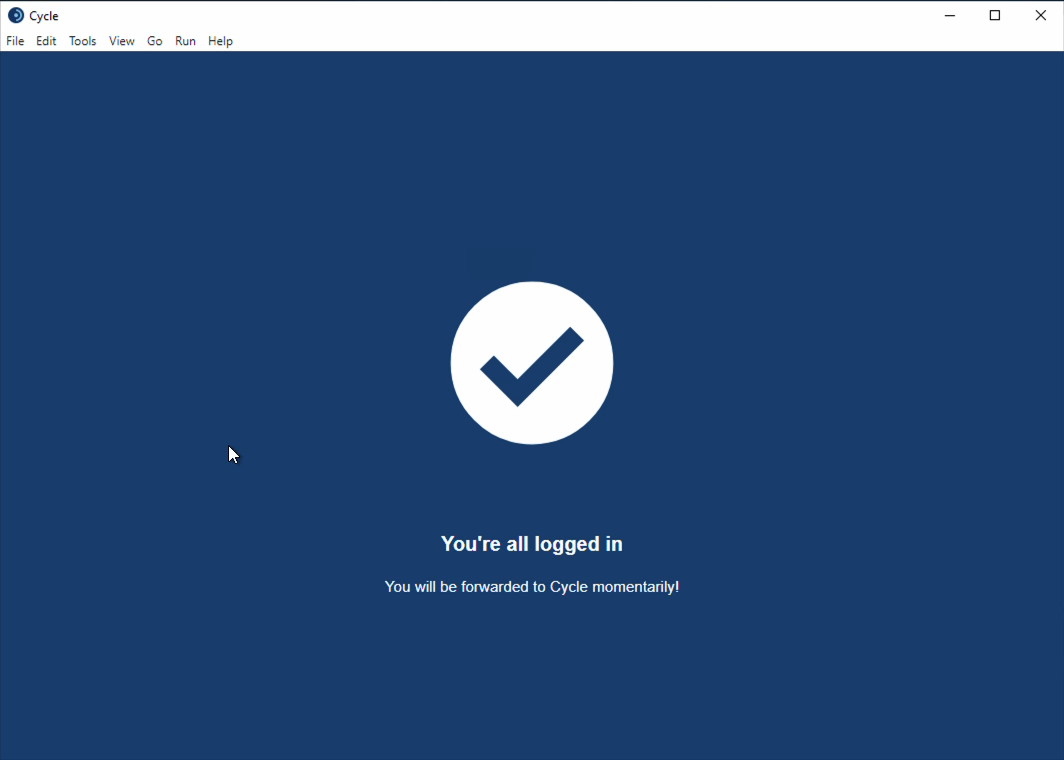The image size is (1064, 760).
Task: Select the large checkmark success icon
Action: pyautogui.click(x=531, y=362)
